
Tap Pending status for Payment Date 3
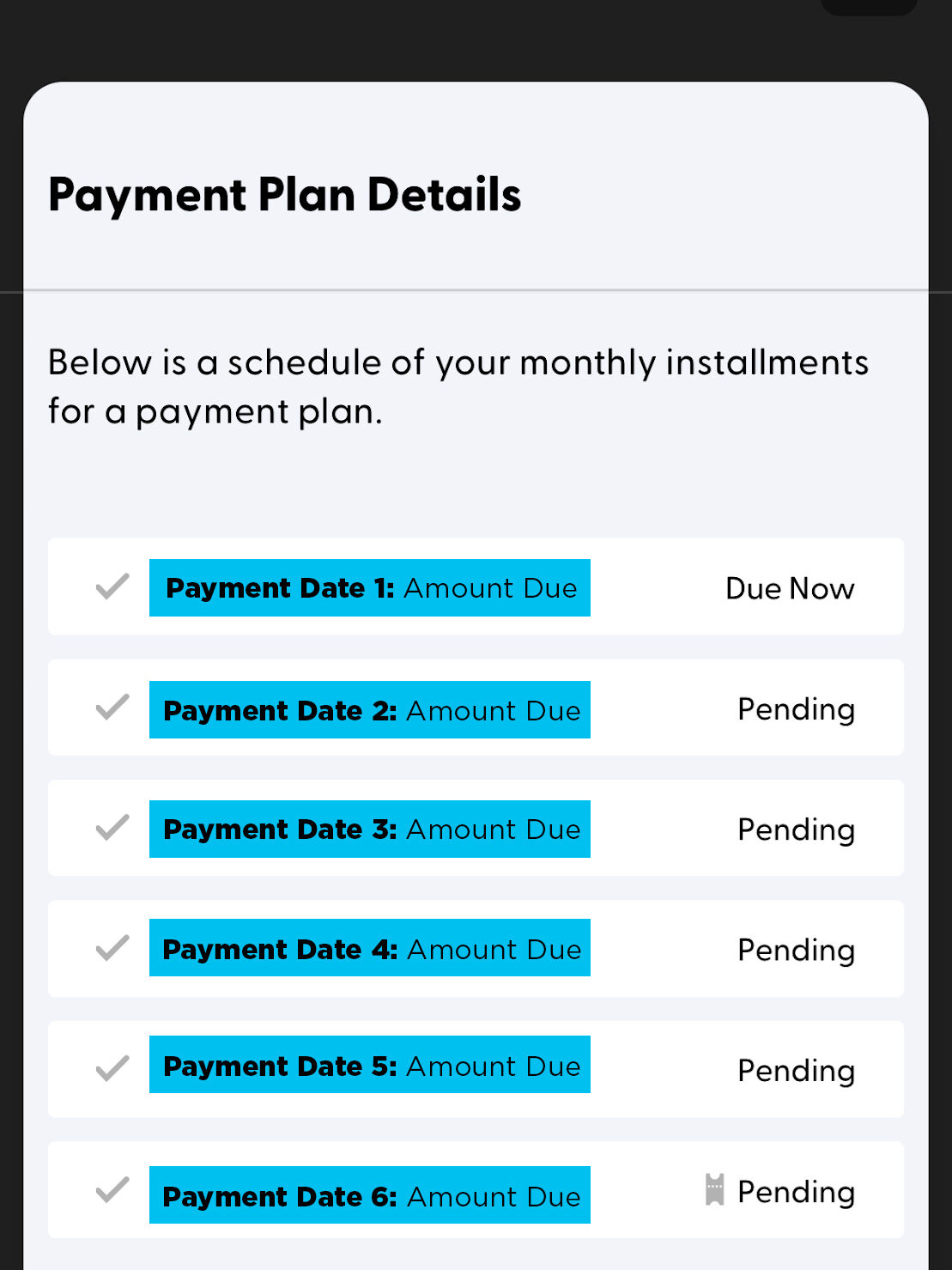pyautogui.click(x=796, y=830)
